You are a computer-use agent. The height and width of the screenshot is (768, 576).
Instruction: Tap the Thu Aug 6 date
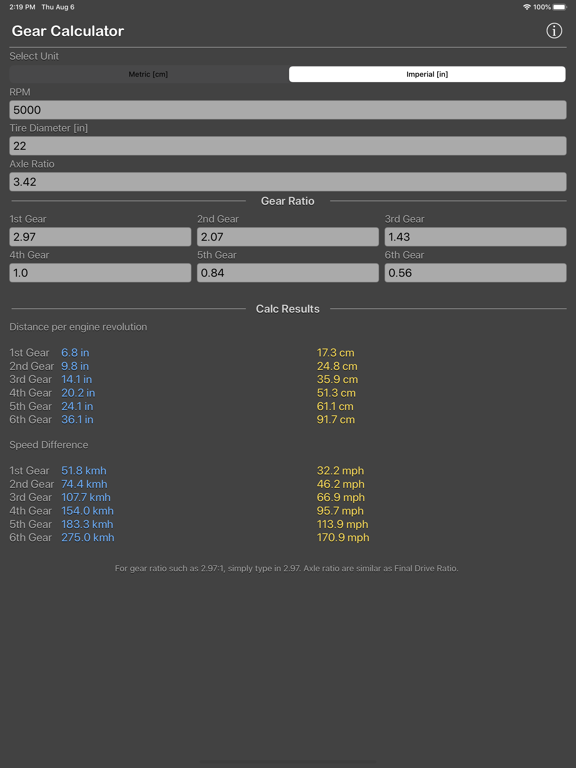[58, 7]
